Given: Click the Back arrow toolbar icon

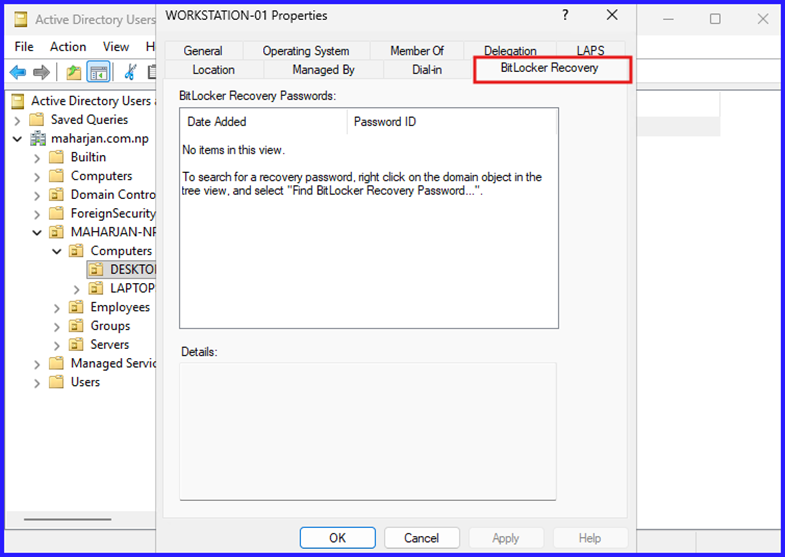Looking at the screenshot, I should 18,72.
